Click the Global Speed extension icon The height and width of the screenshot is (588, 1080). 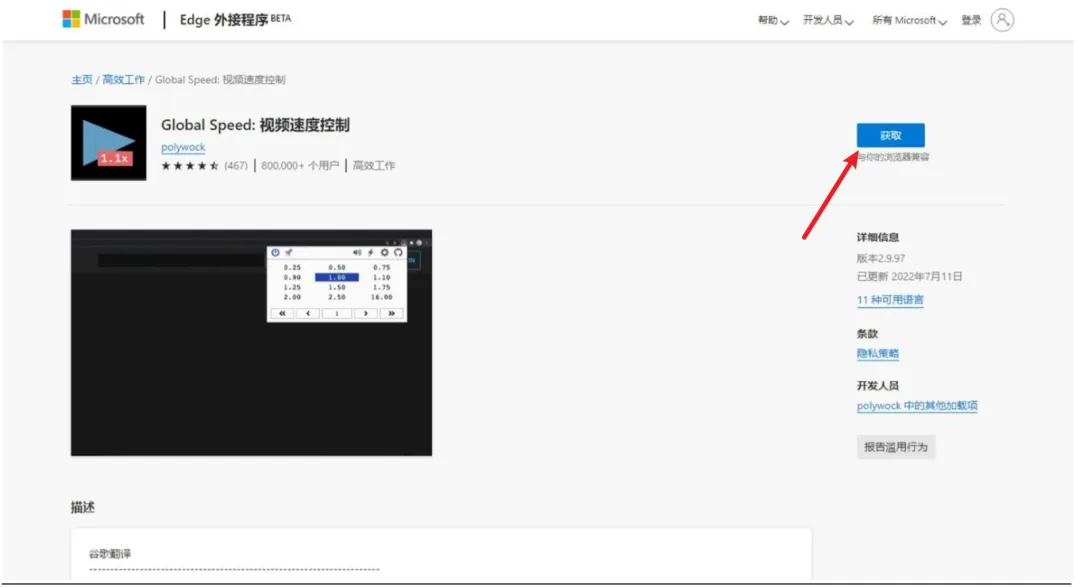point(109,143)
